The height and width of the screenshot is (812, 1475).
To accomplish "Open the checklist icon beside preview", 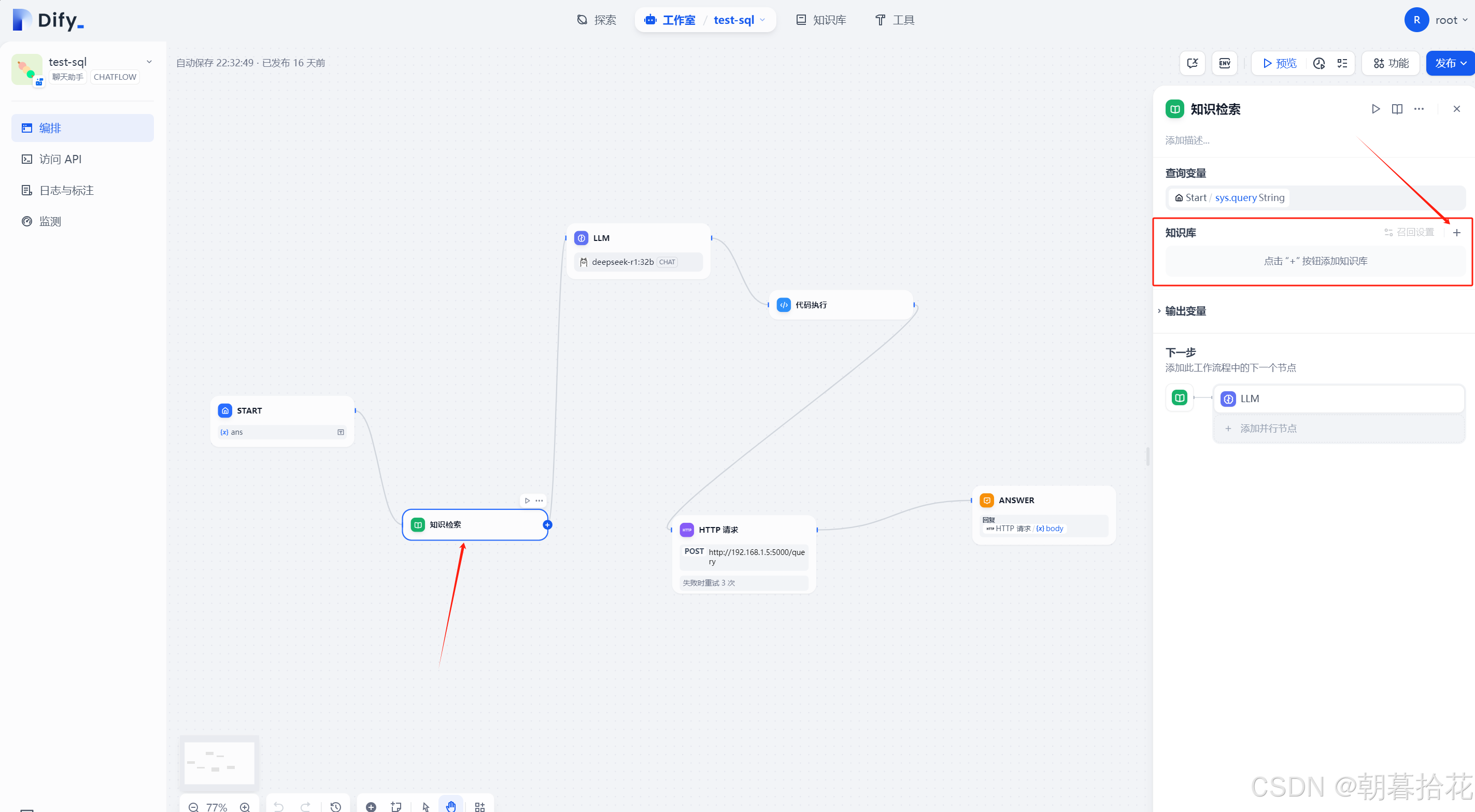I will 1342,63.
